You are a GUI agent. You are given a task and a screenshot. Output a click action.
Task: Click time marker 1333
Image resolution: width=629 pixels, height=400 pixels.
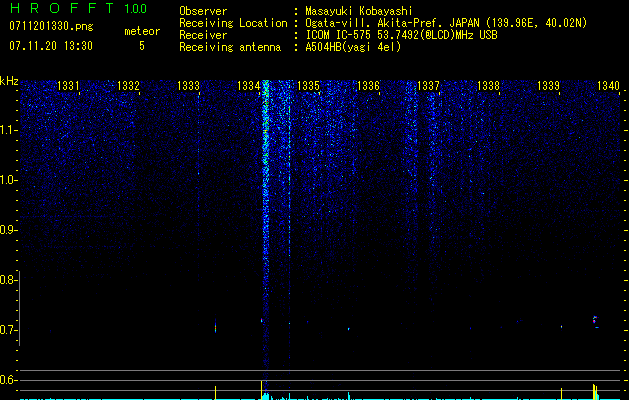coord(188,86)
